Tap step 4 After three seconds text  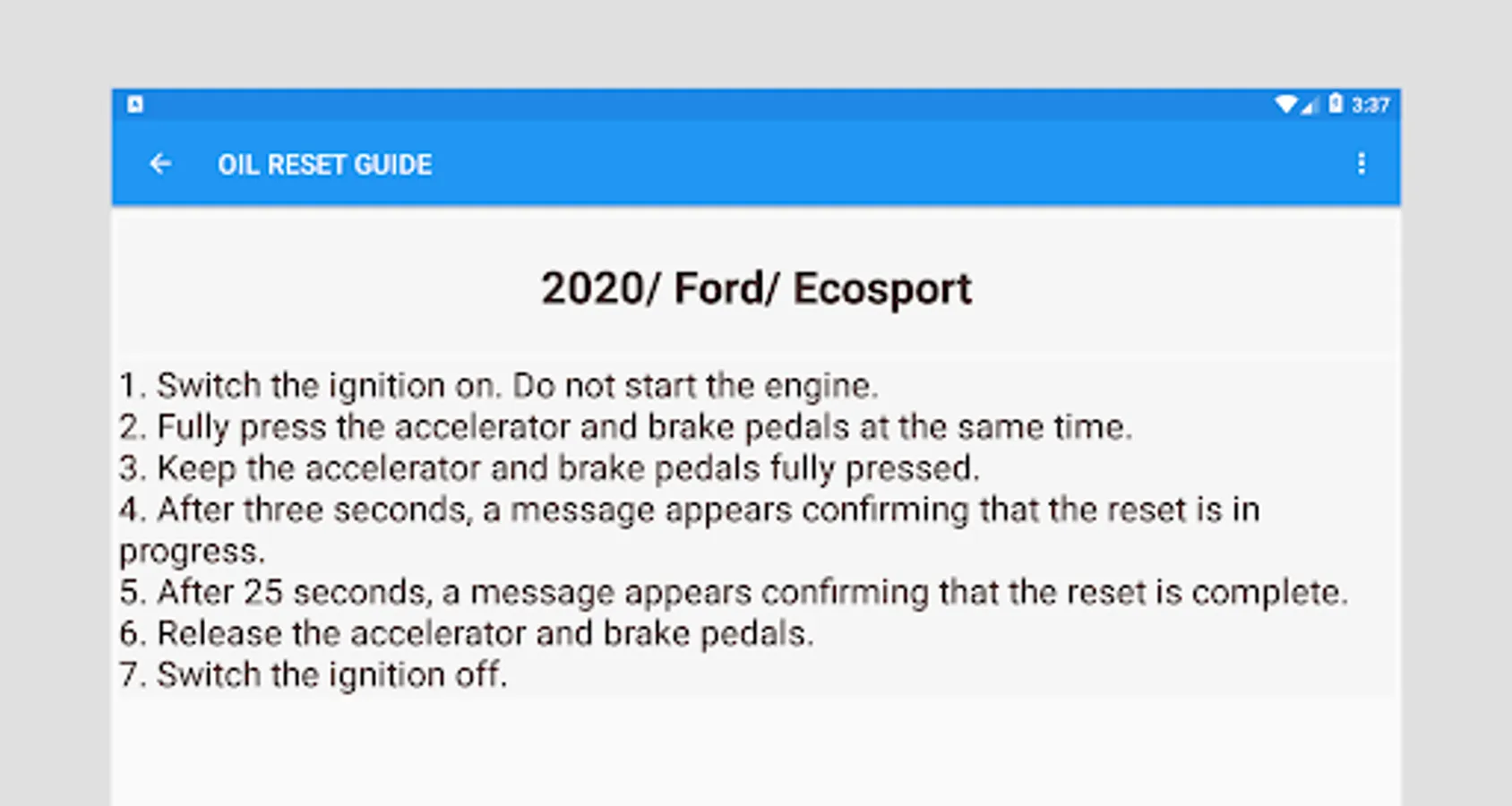688,510
